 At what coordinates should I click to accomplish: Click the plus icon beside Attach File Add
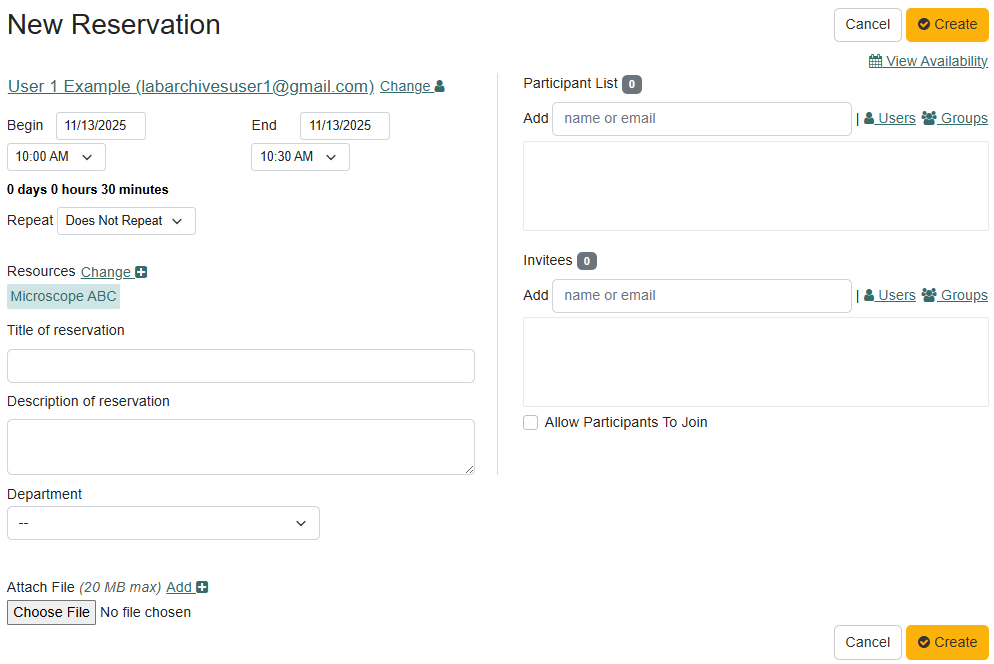[202, 588]
